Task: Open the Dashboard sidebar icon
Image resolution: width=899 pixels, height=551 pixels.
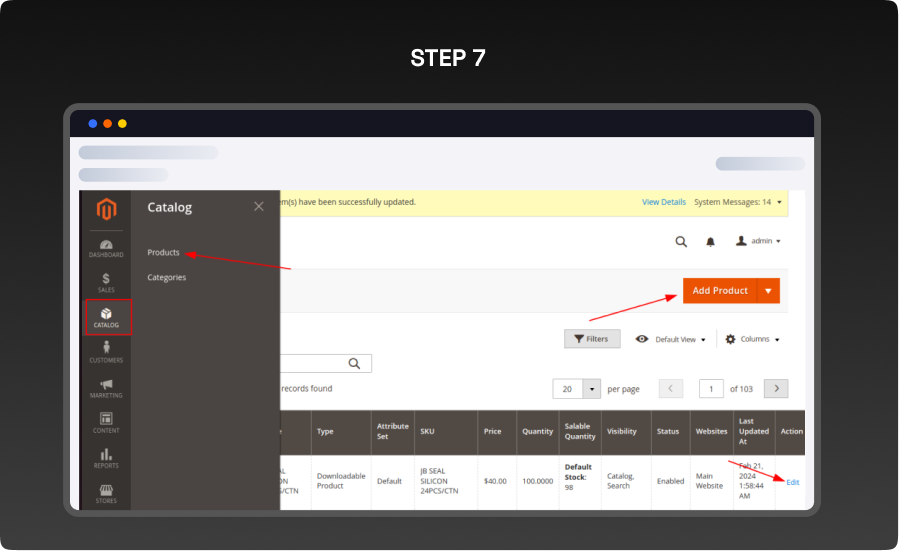Action: point(106,248)
